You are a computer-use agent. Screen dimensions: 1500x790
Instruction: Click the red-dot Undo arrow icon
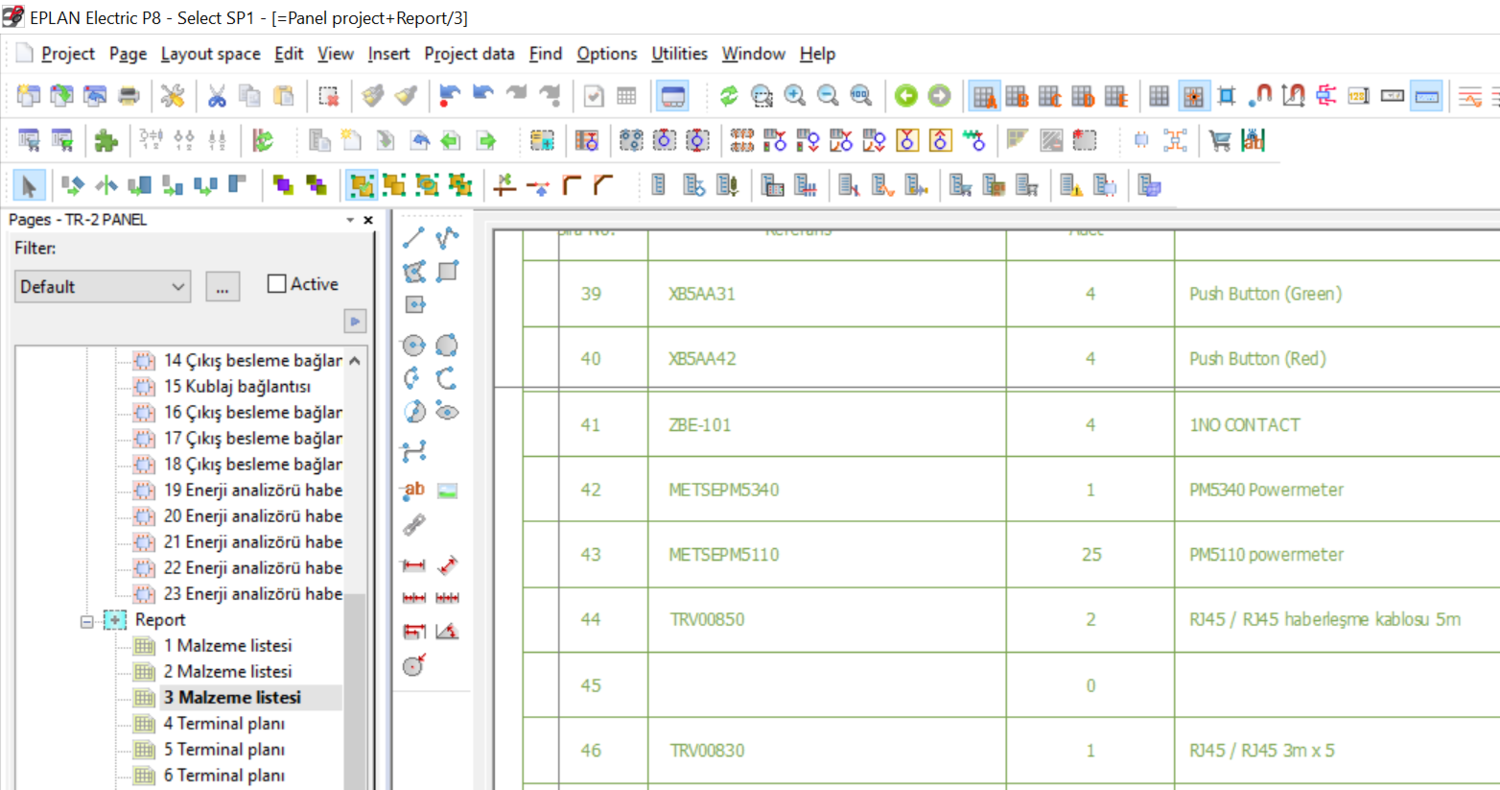tap(451, 96)
